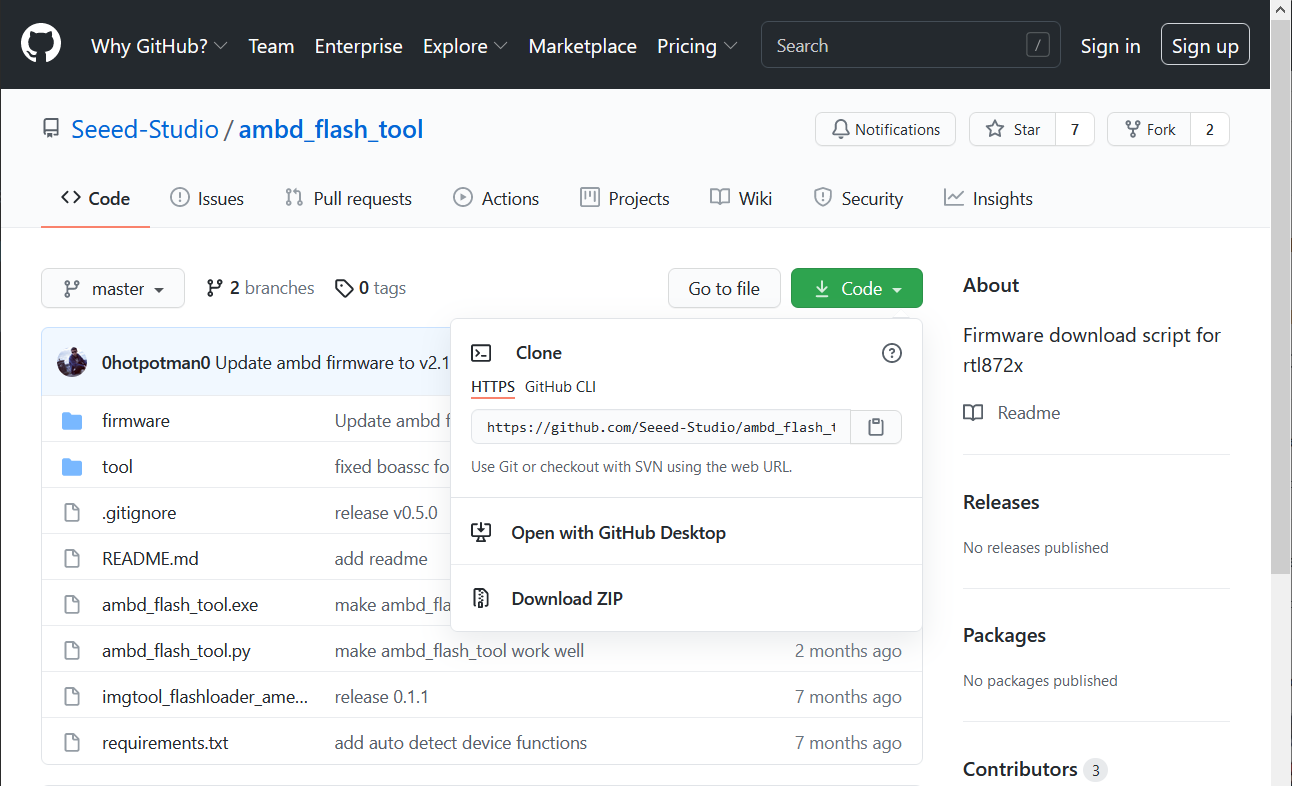The width and height of the screenshot is (1292, 786).
Task: Click the Download ZIP option
Action: click(x=566, y=598)
